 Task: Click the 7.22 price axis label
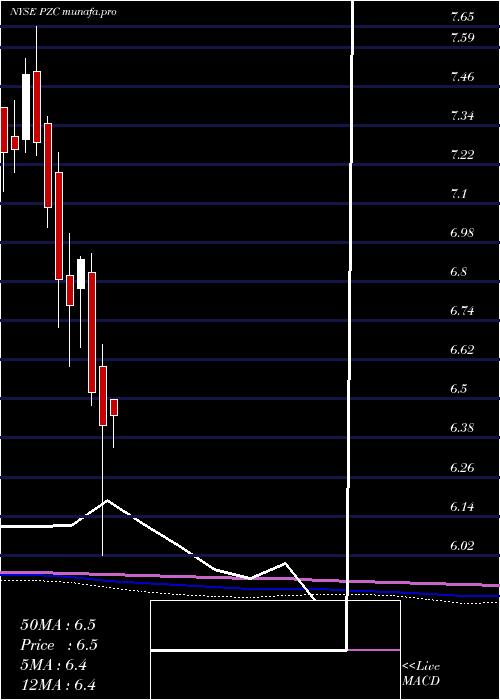click(462, 155)
